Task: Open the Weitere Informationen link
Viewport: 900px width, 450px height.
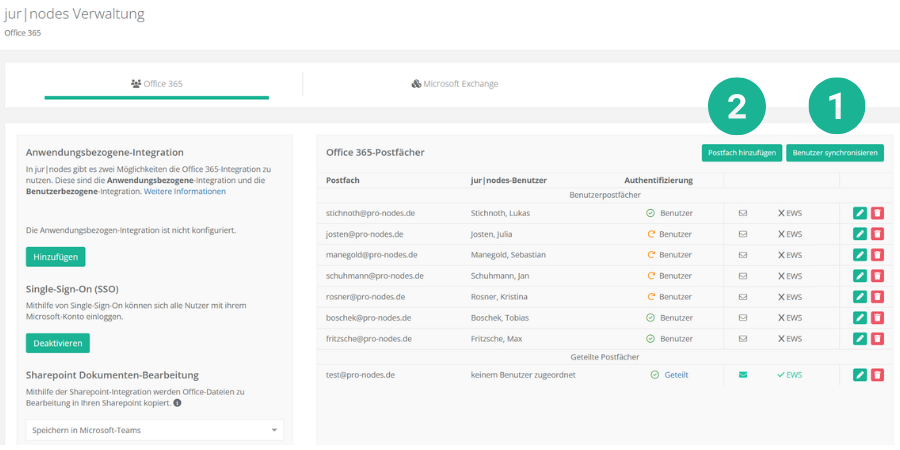Action: click(185, 191)
